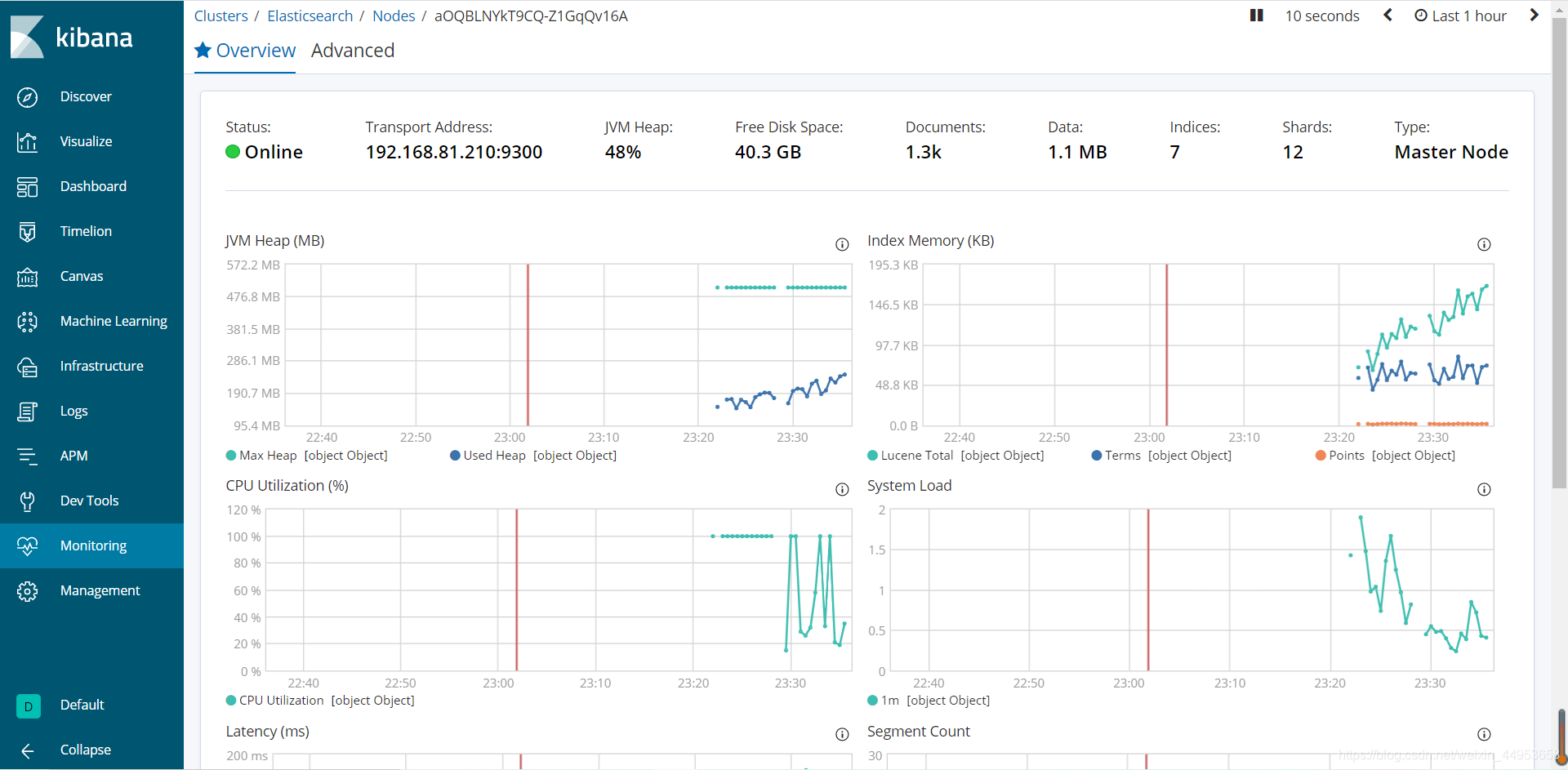Open Machine Learning icon
This screenshot has width=1568, height=770.
coord(27,322)
